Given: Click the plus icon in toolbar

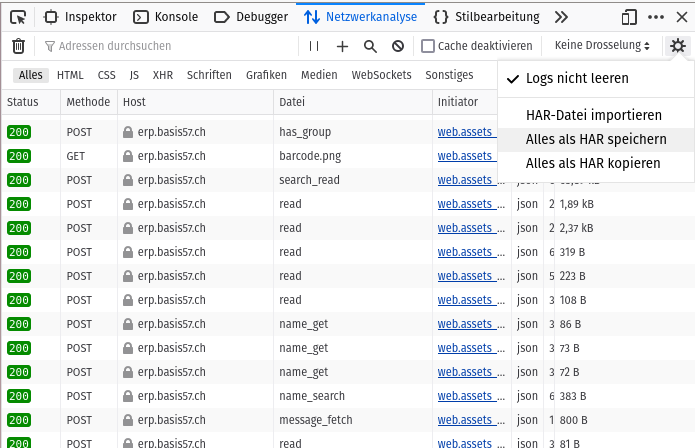Looking at the screenshot, I should [342, 46].
